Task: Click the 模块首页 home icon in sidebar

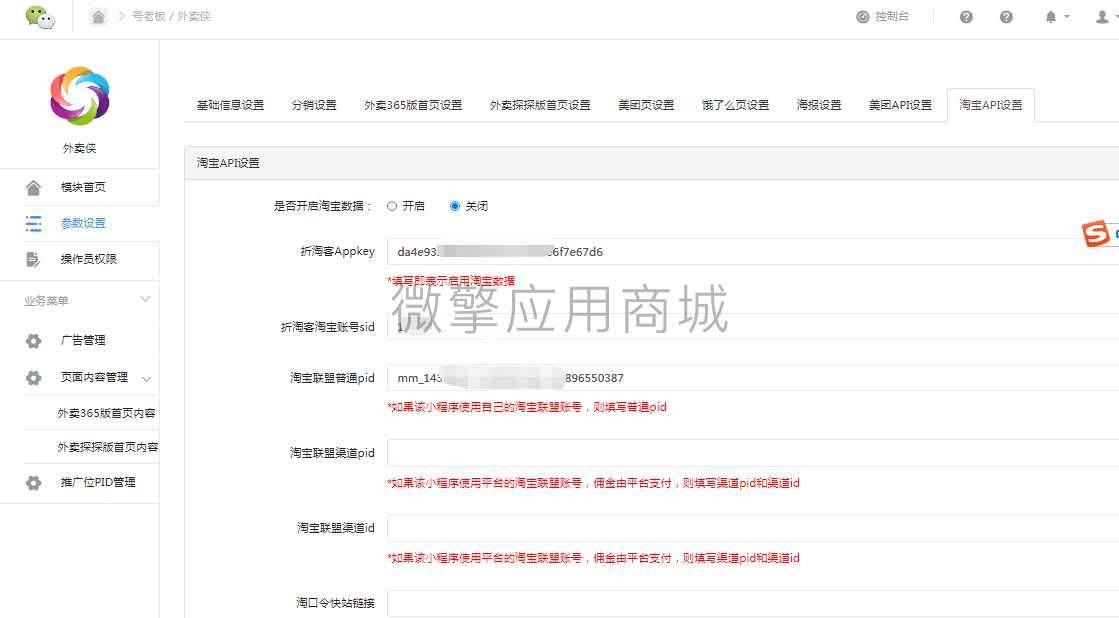Action: (34, 188)
